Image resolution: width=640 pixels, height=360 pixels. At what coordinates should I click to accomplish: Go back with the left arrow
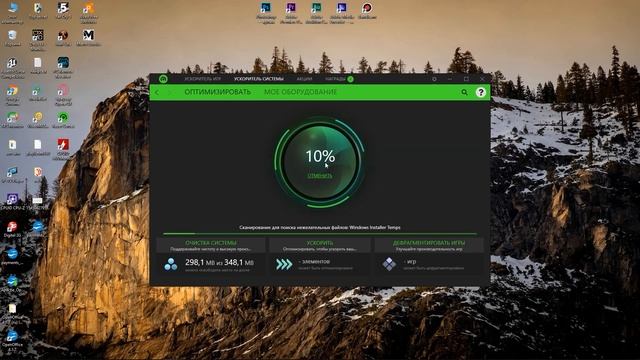pyautogui.click(x=157, y=93)
